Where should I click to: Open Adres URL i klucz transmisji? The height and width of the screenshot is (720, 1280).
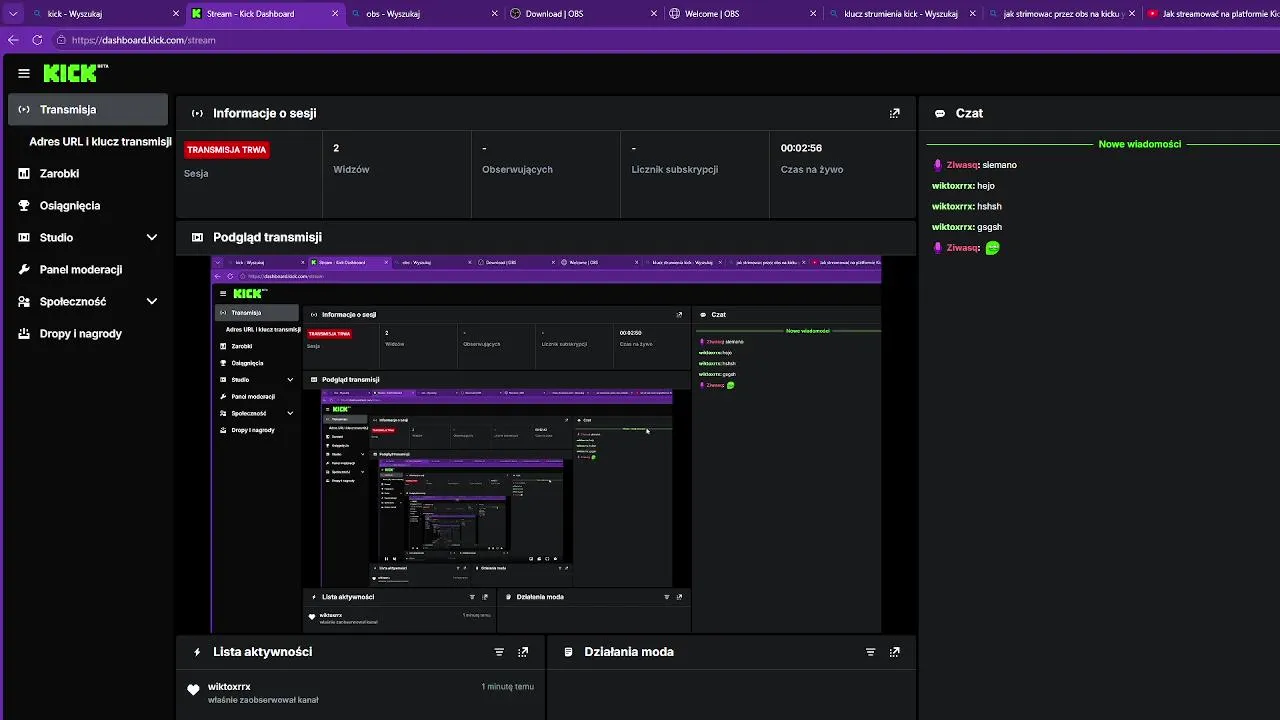[100, 141]
